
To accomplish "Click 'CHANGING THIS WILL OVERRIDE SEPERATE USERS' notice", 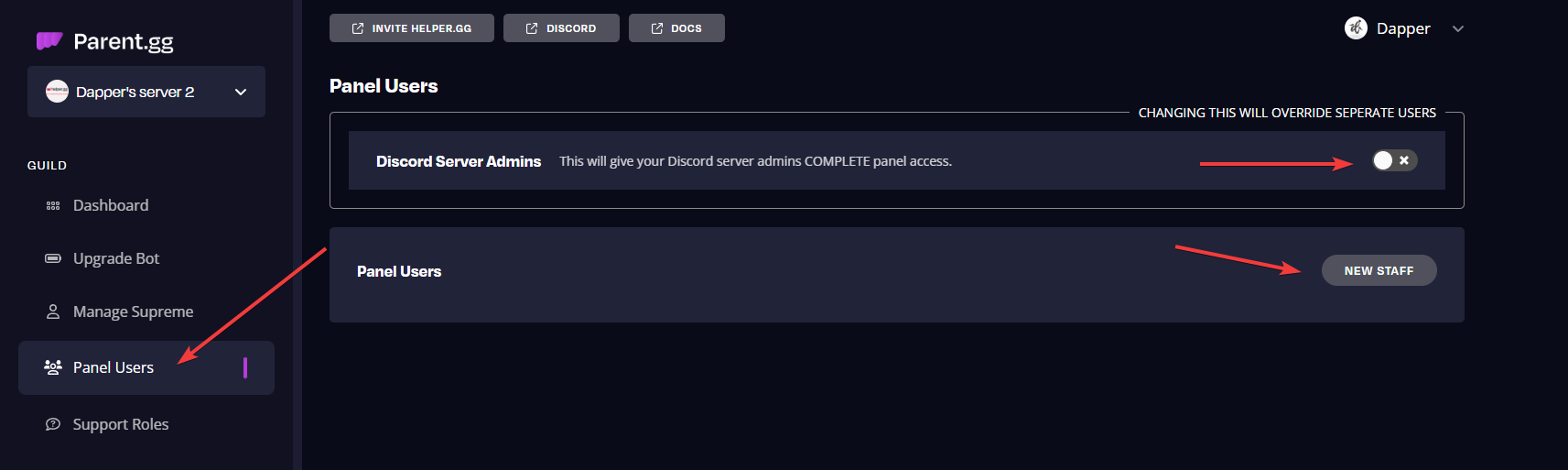I will 1287,113.
